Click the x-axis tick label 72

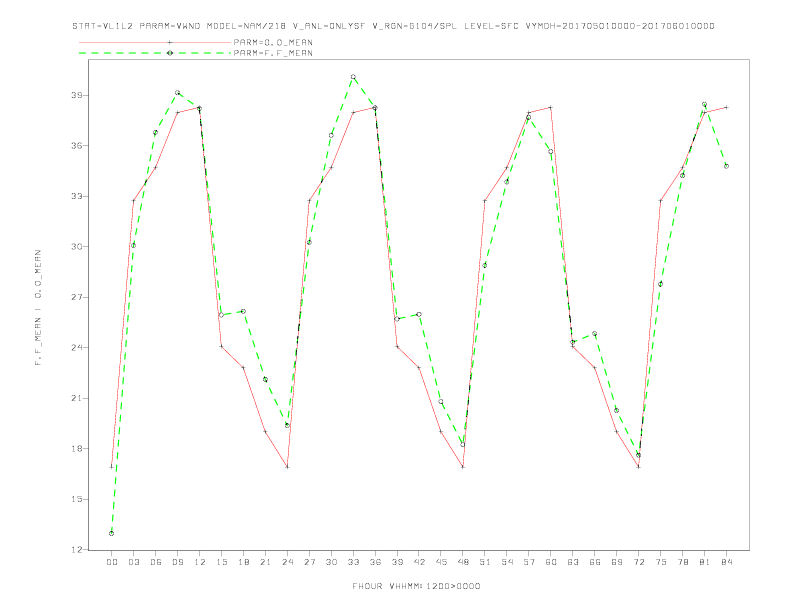point(639,562)
